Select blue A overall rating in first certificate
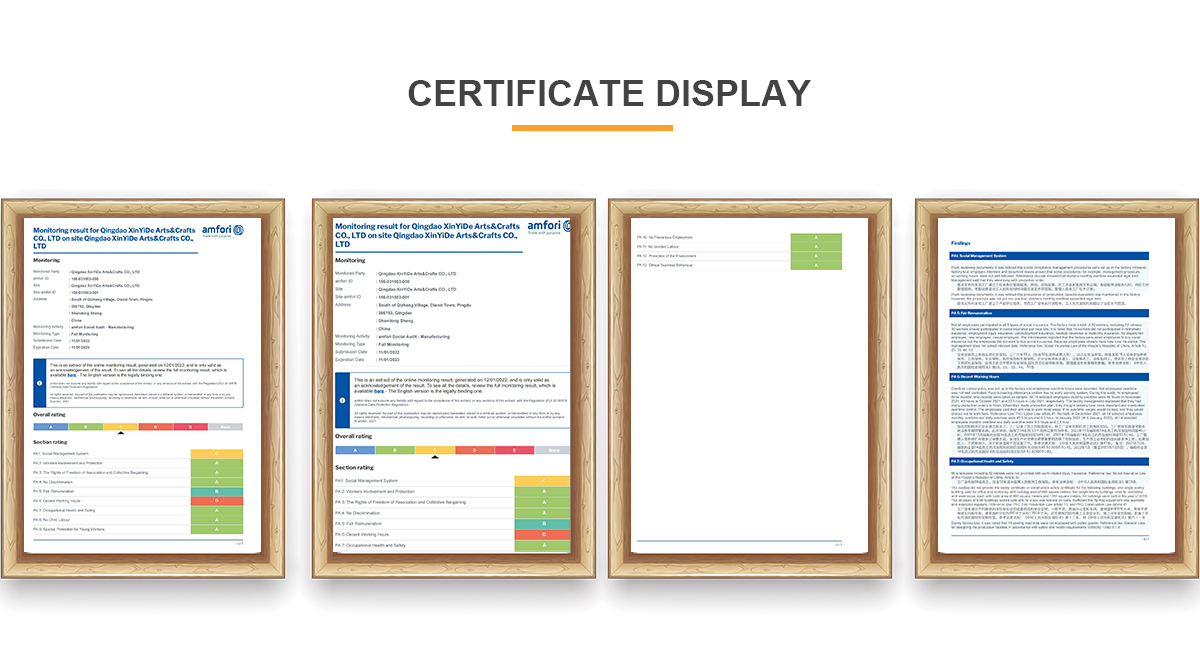 (x=50, y=426)
